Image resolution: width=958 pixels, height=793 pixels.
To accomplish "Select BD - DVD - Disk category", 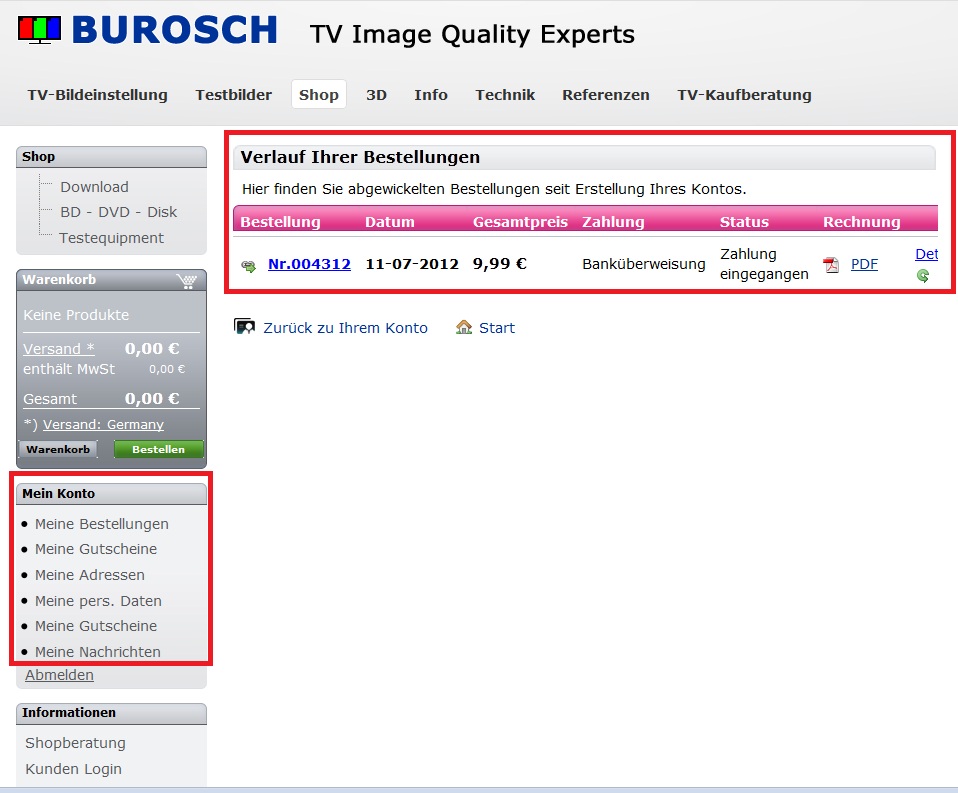I will (x=118, y=212).
